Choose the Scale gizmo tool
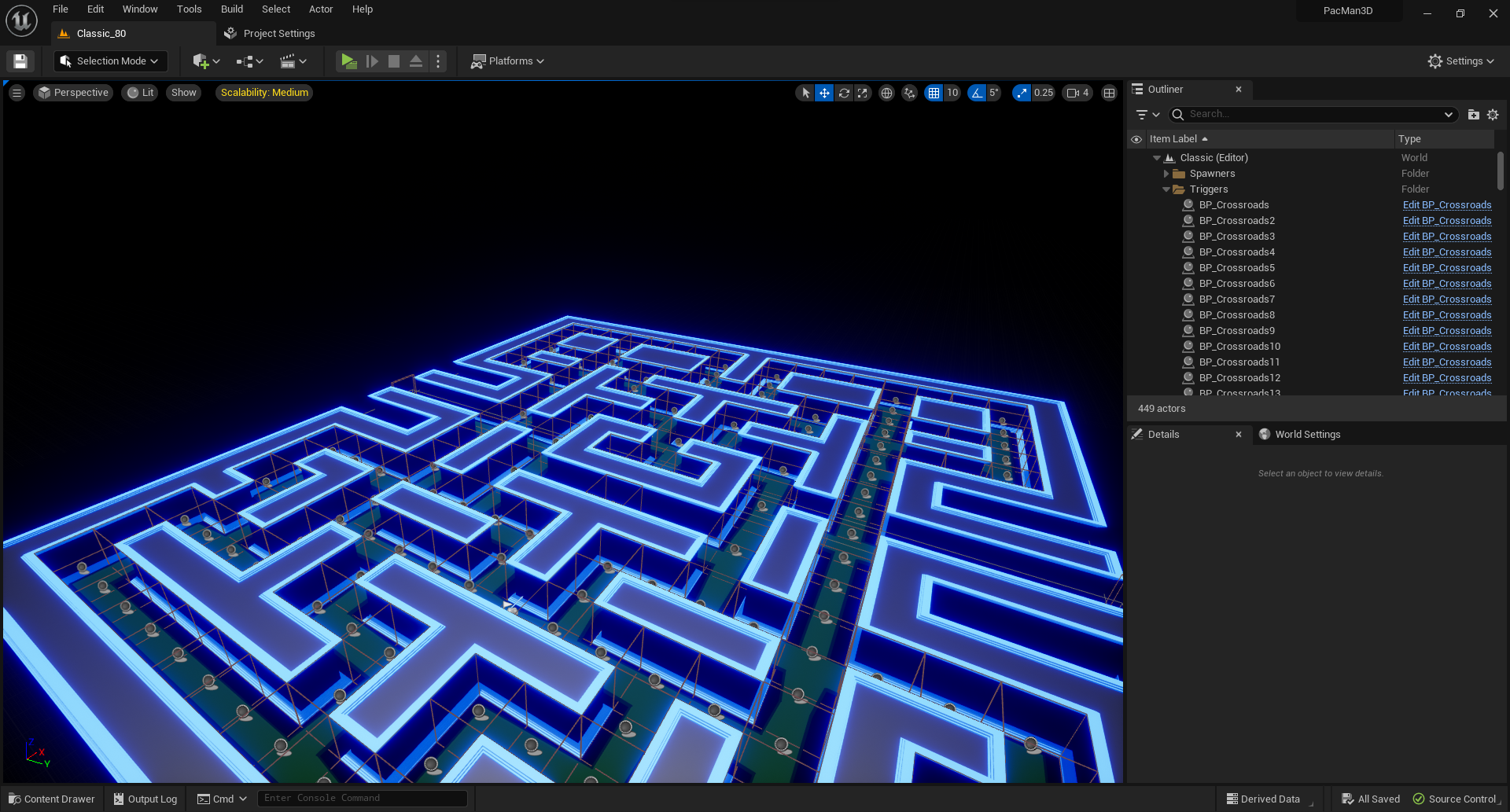 pyautogui.click(x=863, y=93)
